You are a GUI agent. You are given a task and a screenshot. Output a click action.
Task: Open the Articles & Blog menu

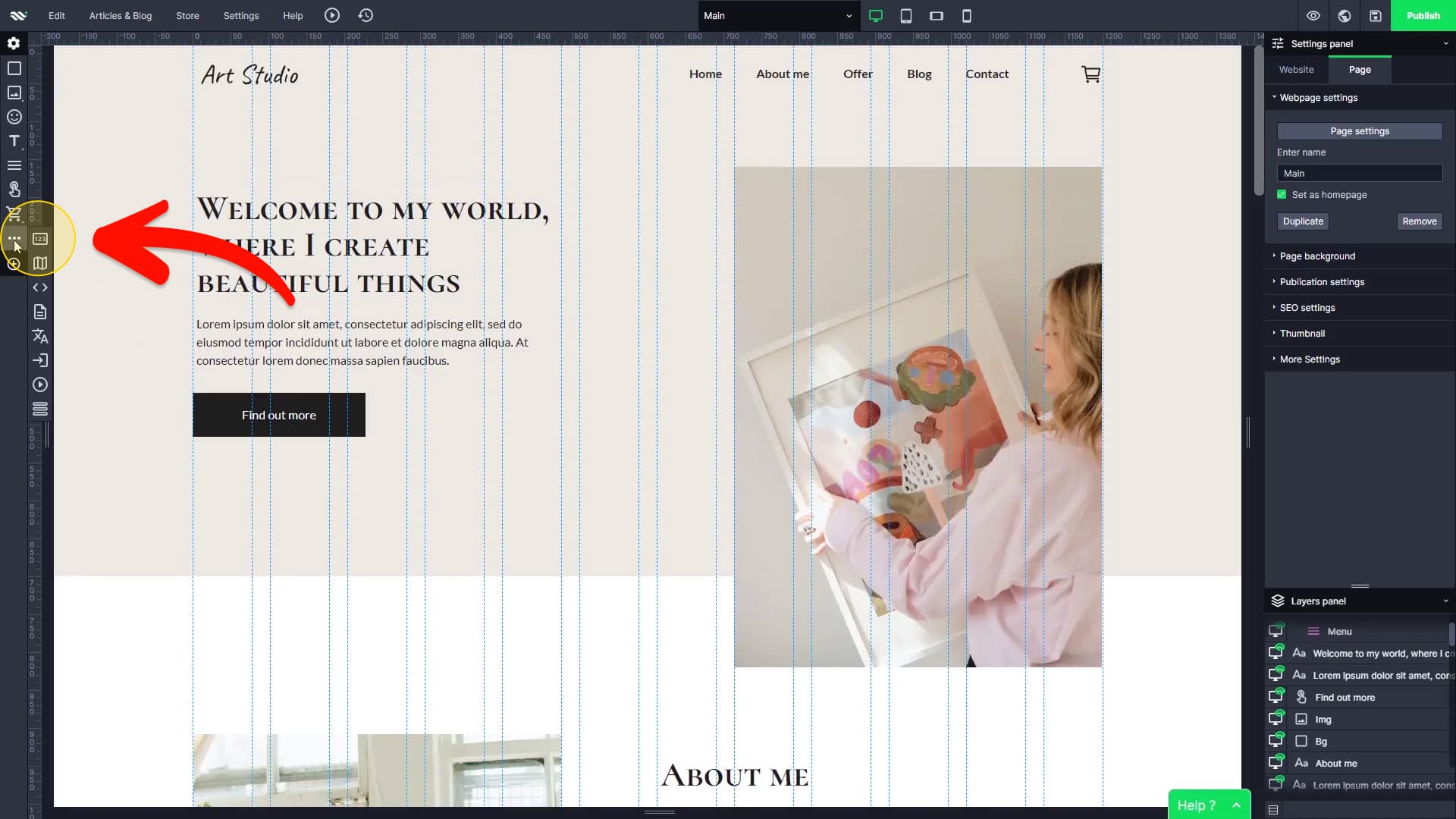(x=121, y=15)
